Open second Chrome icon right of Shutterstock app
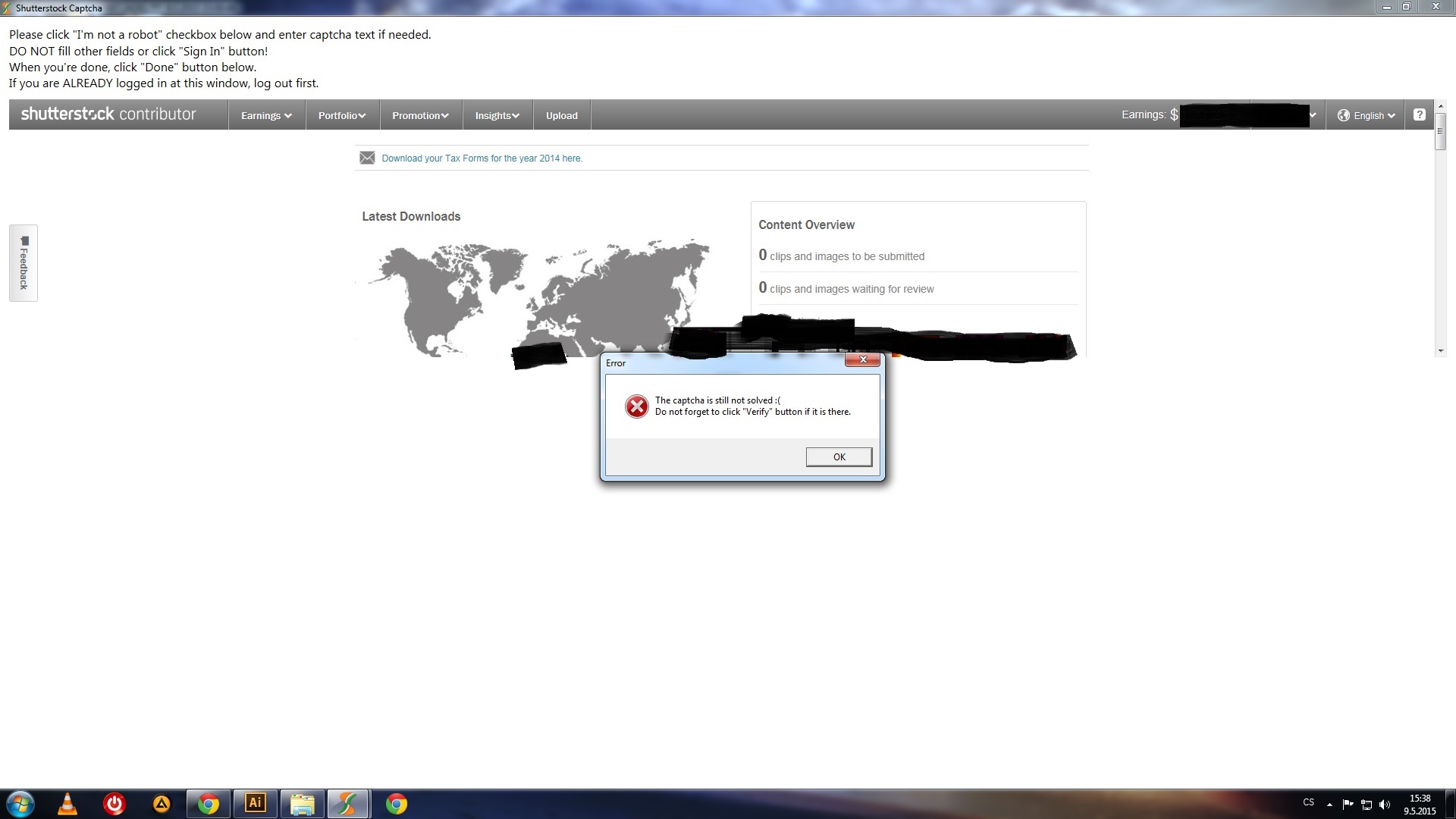Viewport: 1456px width, 819px height. point(397,804)
